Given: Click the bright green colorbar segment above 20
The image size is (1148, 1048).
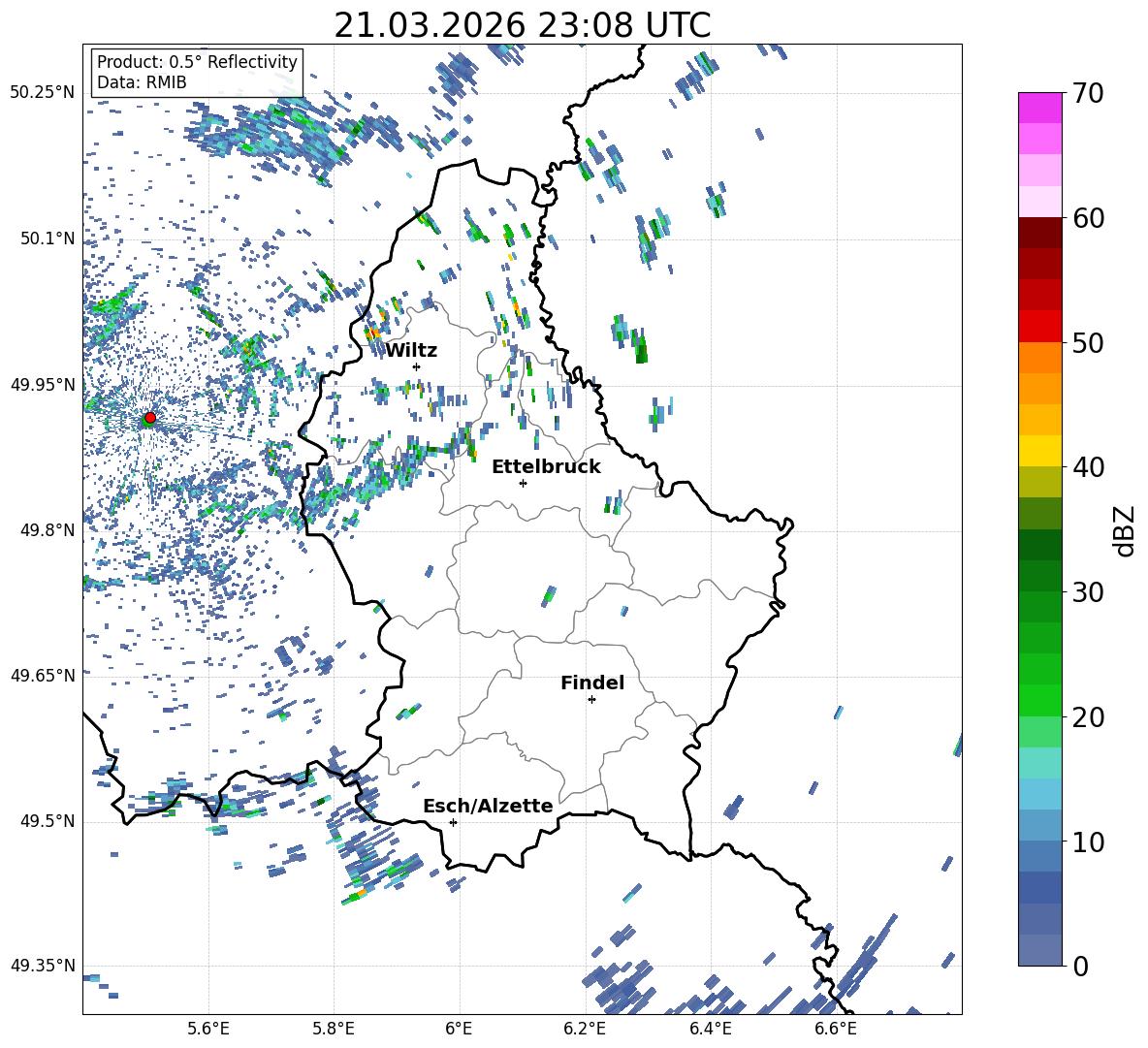Looking at the screenshot, I should click(1039, 700).
